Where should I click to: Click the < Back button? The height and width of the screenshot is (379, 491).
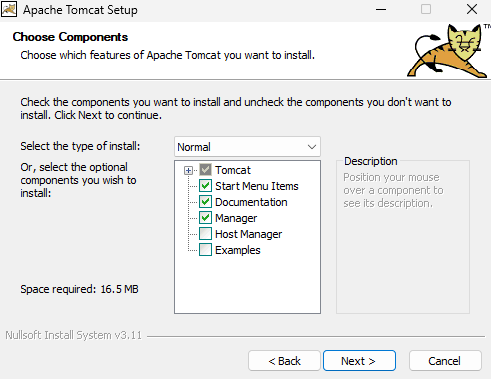pyautogui.click(x=284, y=361)
